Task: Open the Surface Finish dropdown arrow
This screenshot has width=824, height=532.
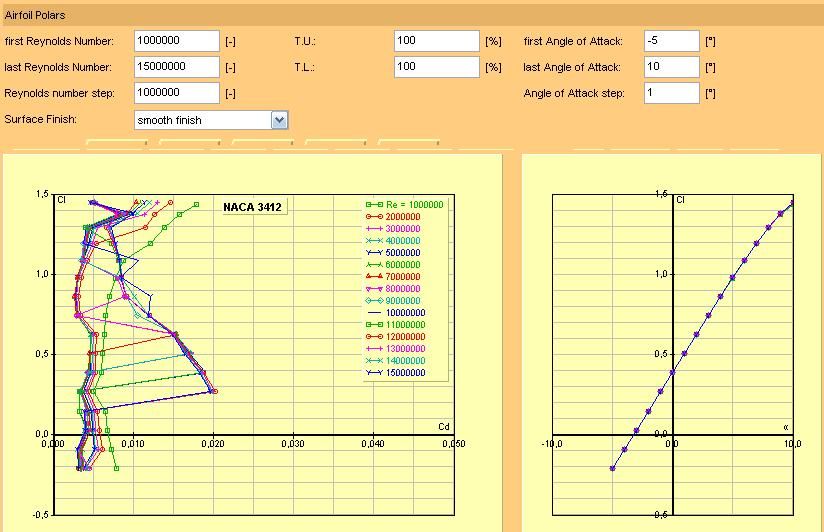Action: coord(279,120)
